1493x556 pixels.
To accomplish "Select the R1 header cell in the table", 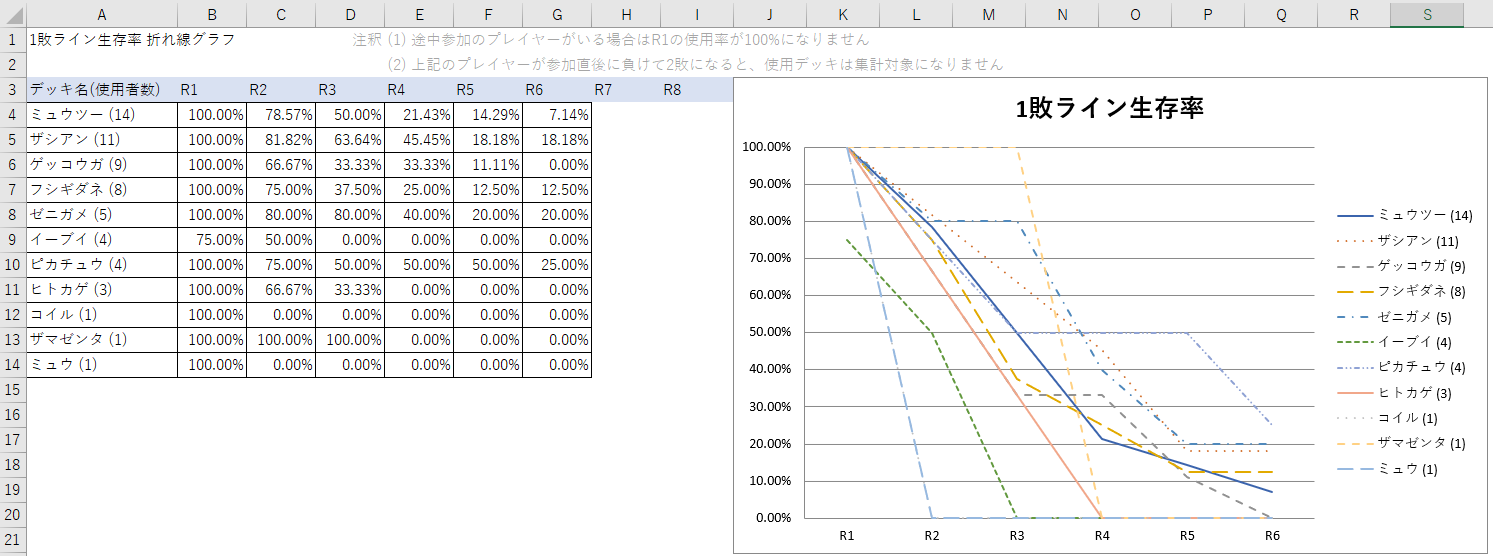I will [212, 90].
